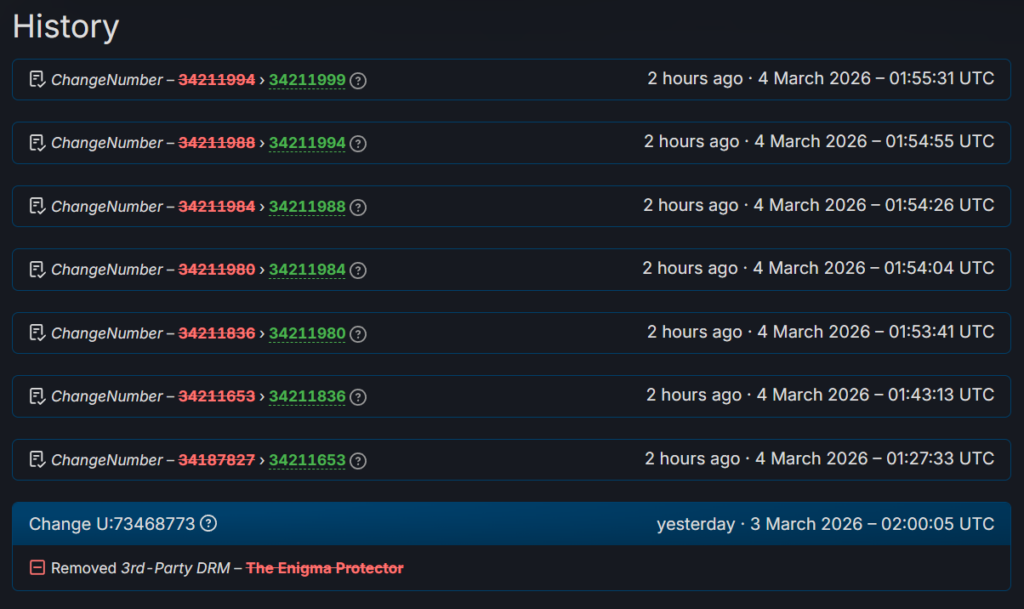Click help icon next to changenumber 34211999
The width and height of the screenshot is (1024, 609).
[x=358, y=80]
